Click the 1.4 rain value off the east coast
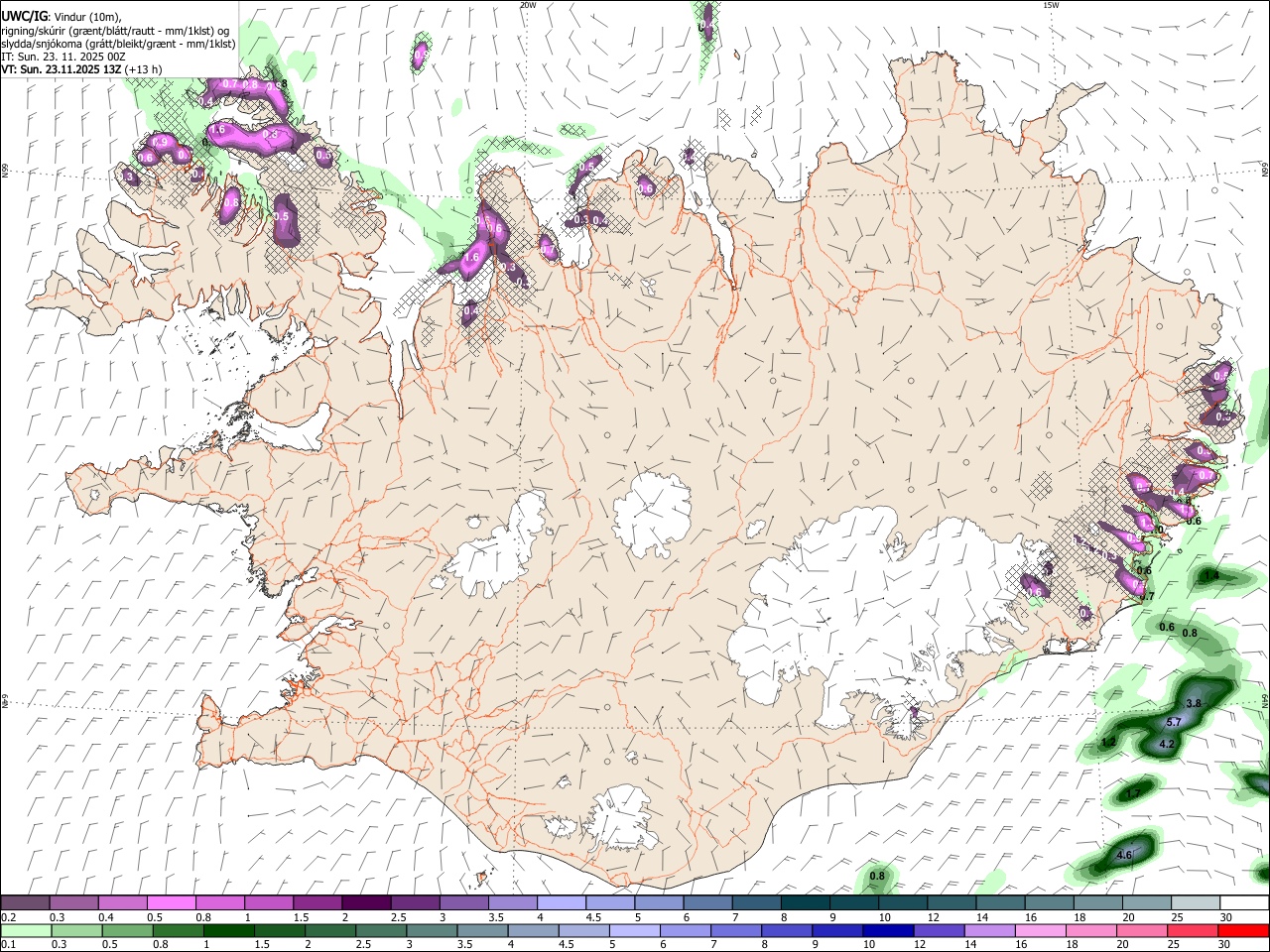Image resolution: width=1270 pixels, height=952 pixels. point(1210,575)
